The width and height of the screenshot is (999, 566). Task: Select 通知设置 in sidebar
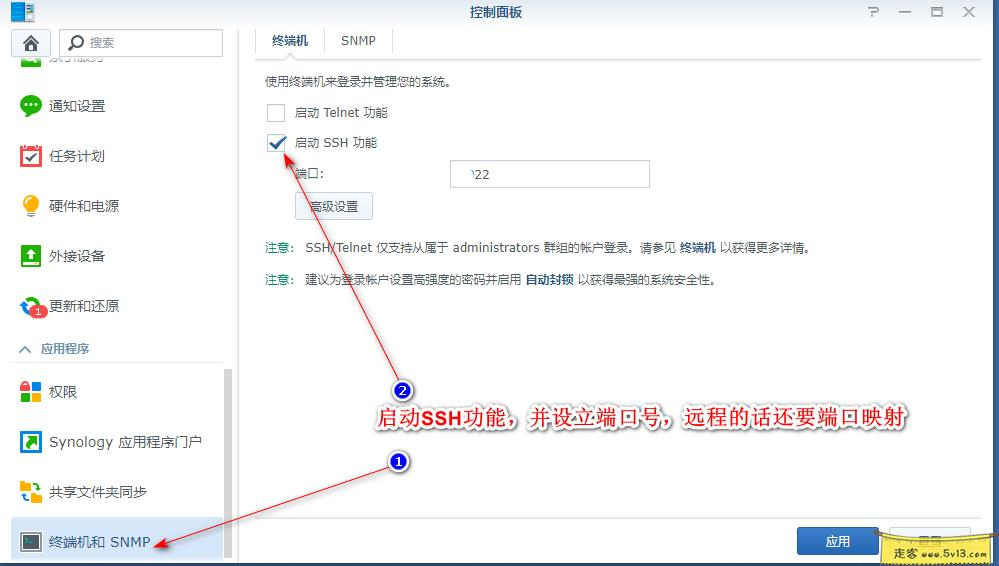(x=117, y=106)
